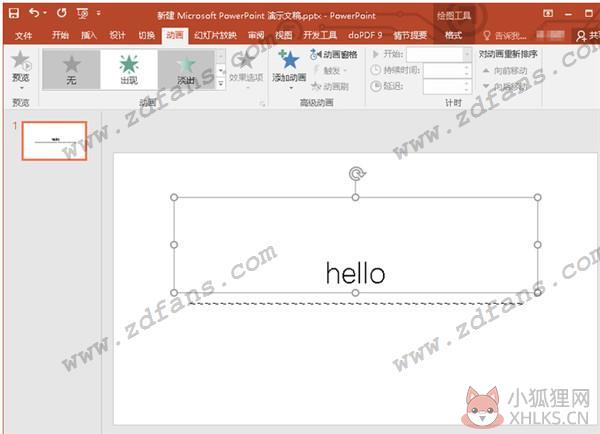Expand the 预览 (Preview) dropdown arrow
The width and height of the screenshot is (600, 434).
click(x=21, y=88)
